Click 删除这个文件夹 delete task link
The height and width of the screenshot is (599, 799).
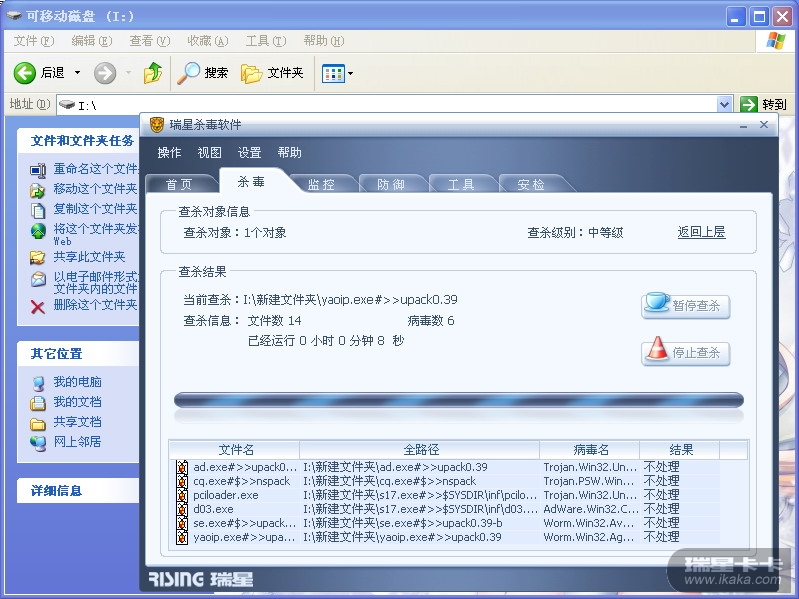96,305
